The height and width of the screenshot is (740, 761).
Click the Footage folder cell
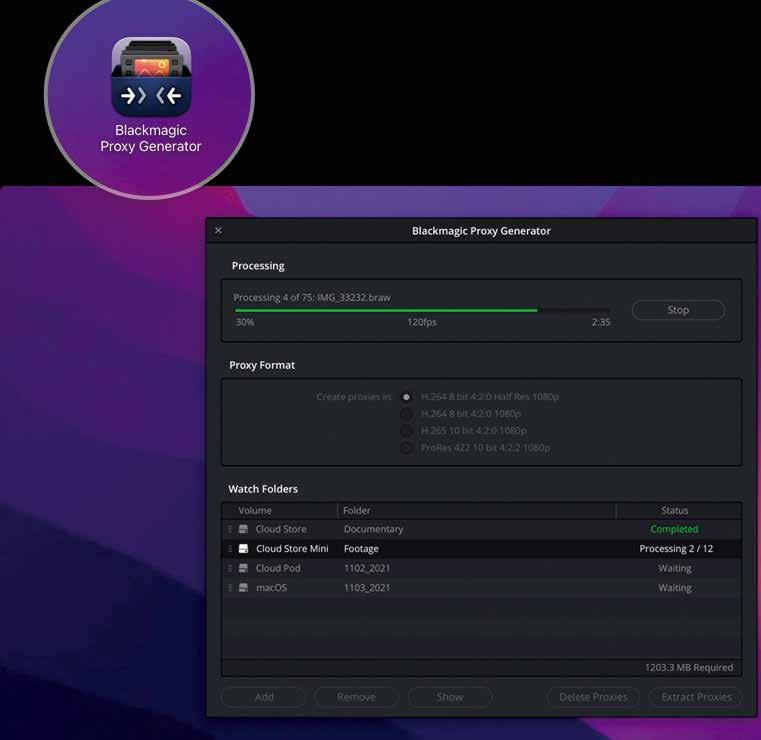pyautogui.click(x=361, y=548)
